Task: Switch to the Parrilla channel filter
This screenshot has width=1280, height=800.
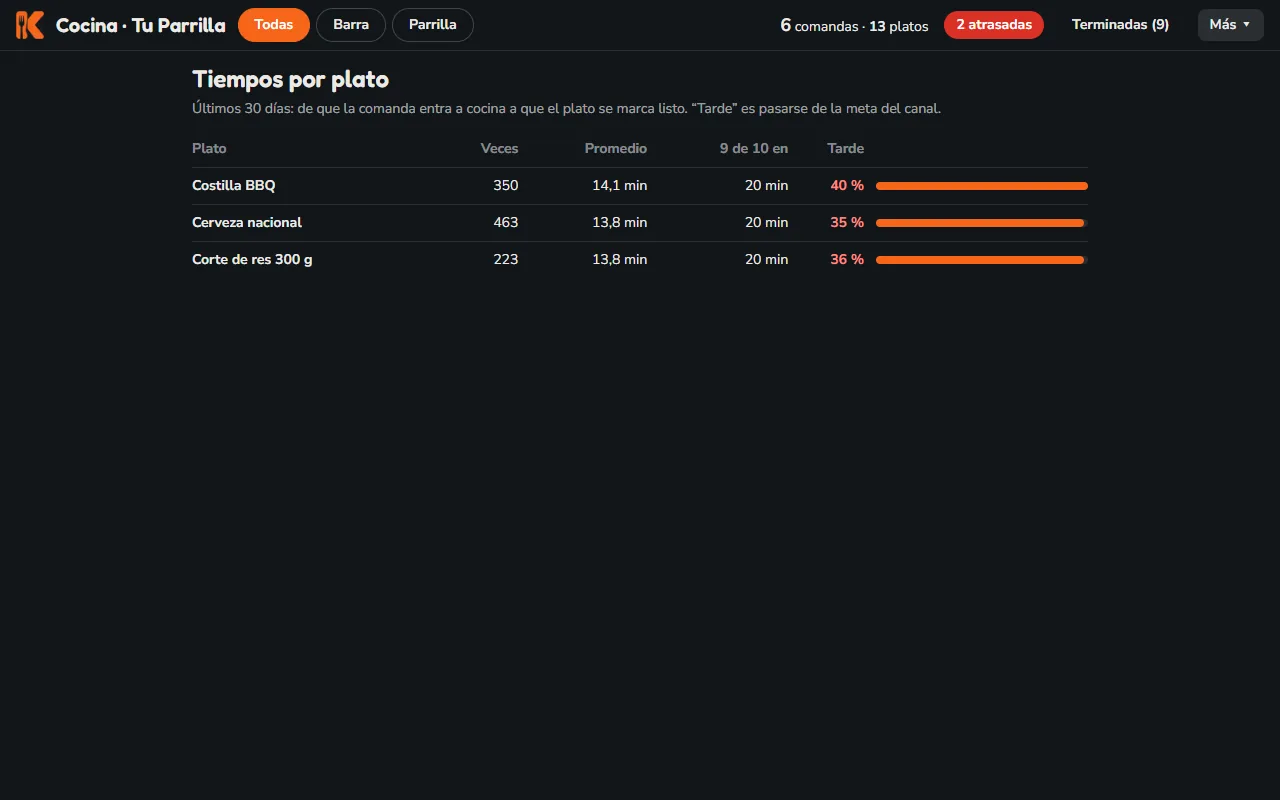Action: [433, 25]
